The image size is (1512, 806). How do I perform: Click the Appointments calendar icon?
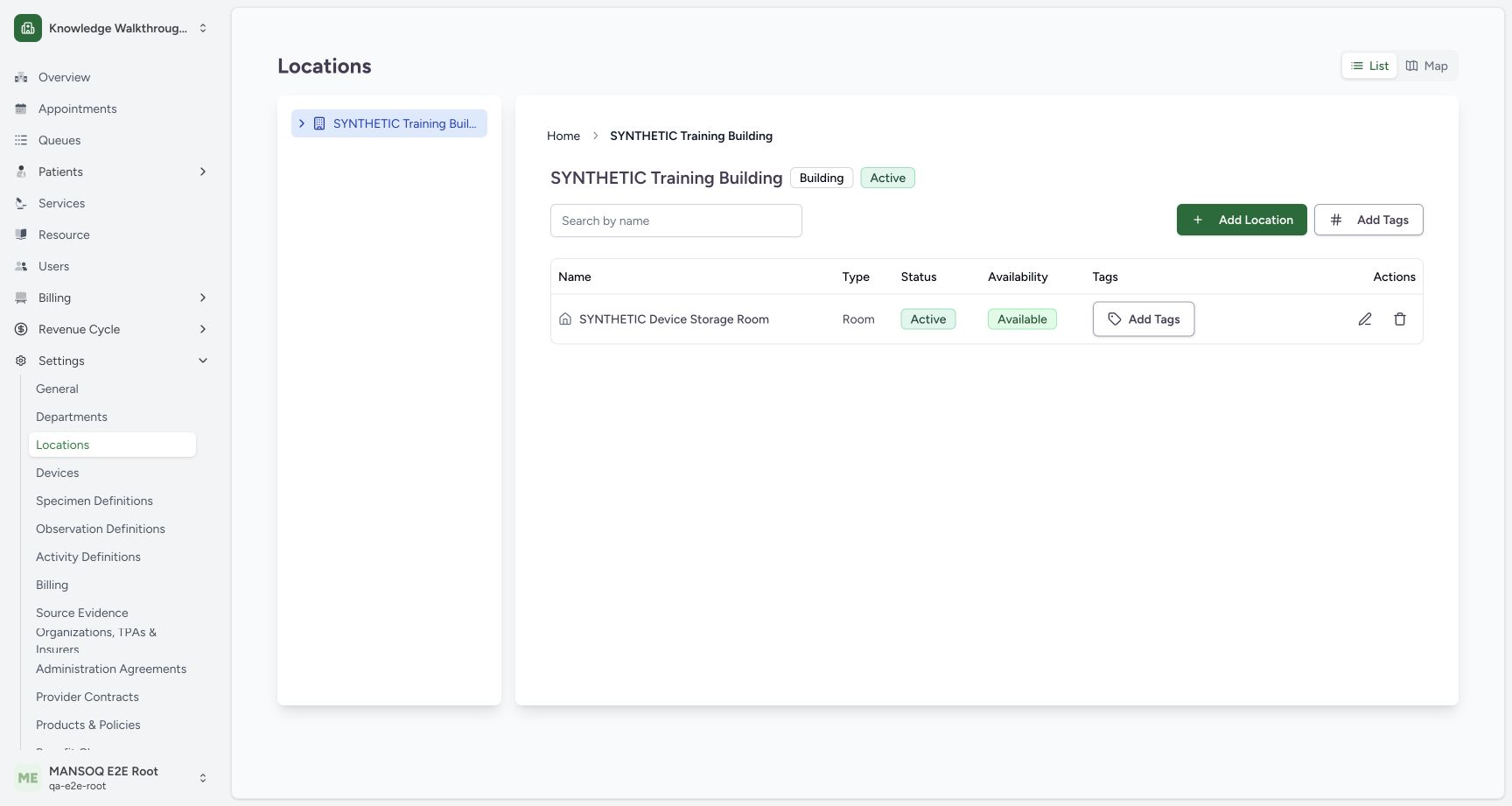click(21, 109)
